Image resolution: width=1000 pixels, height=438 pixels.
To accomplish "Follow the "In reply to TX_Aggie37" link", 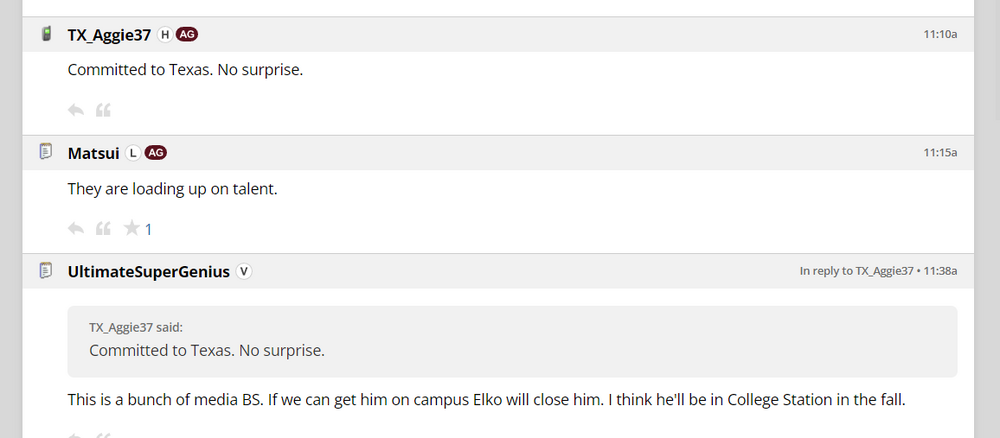I will pyautogui.click(x=857, y=271).
